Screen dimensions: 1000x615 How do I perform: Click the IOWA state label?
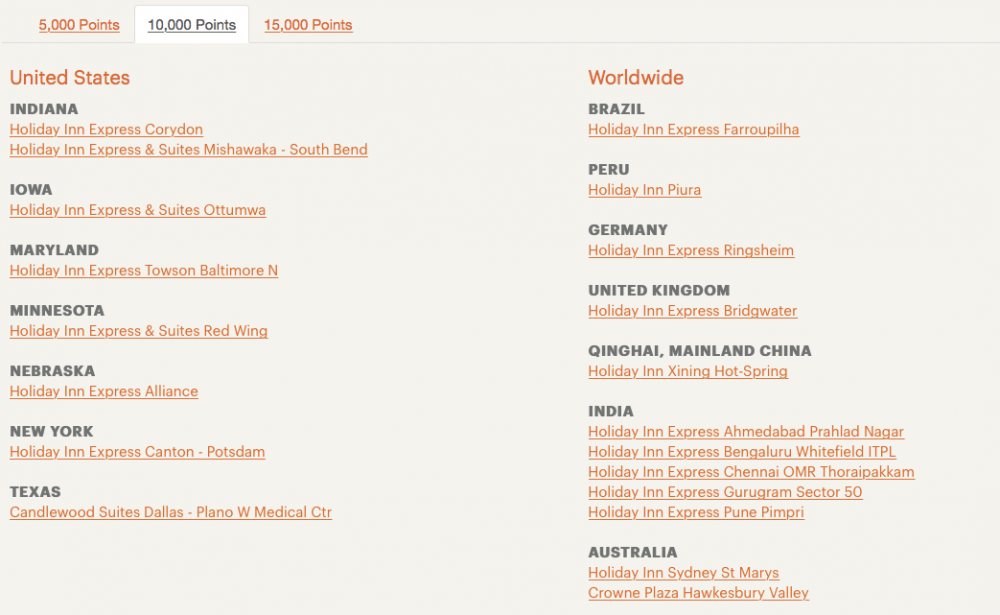tap(31, 190)
